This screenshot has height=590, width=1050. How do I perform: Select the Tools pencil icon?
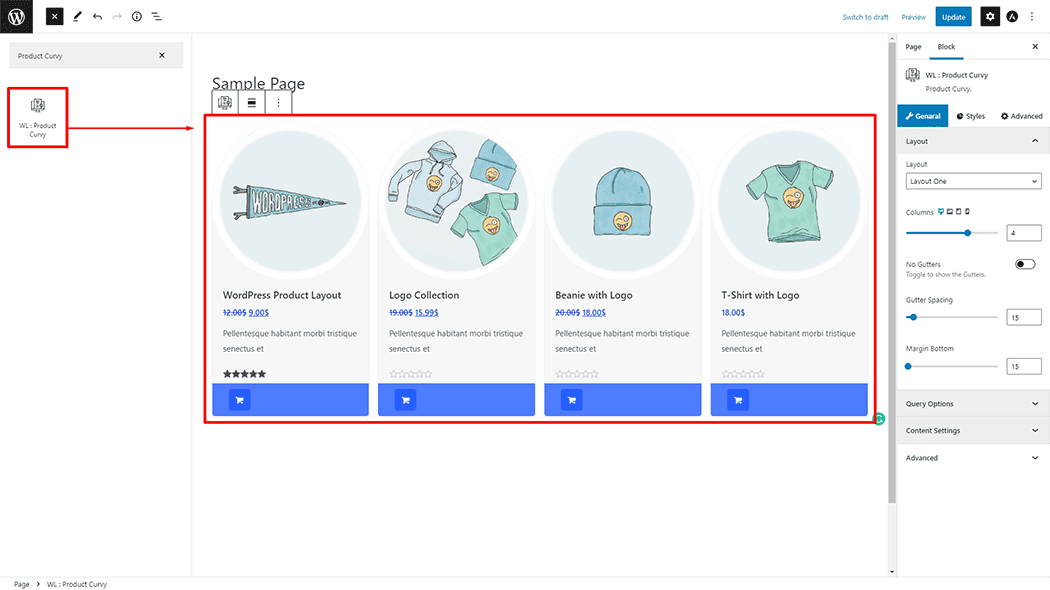pos(77,17)
